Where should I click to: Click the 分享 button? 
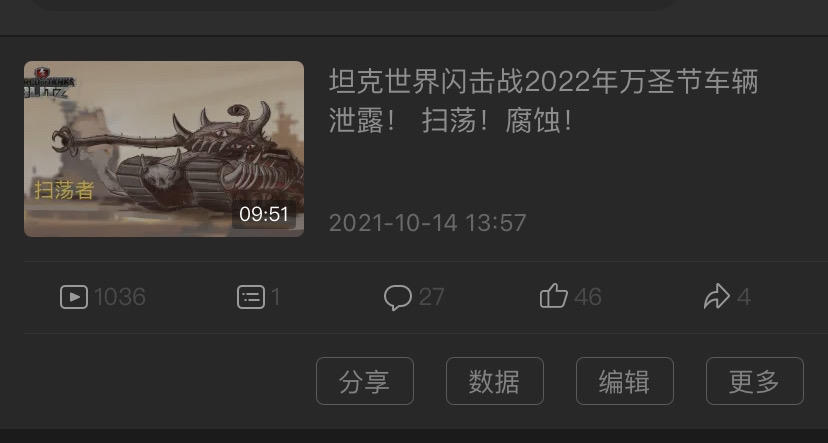click(365, 381)
